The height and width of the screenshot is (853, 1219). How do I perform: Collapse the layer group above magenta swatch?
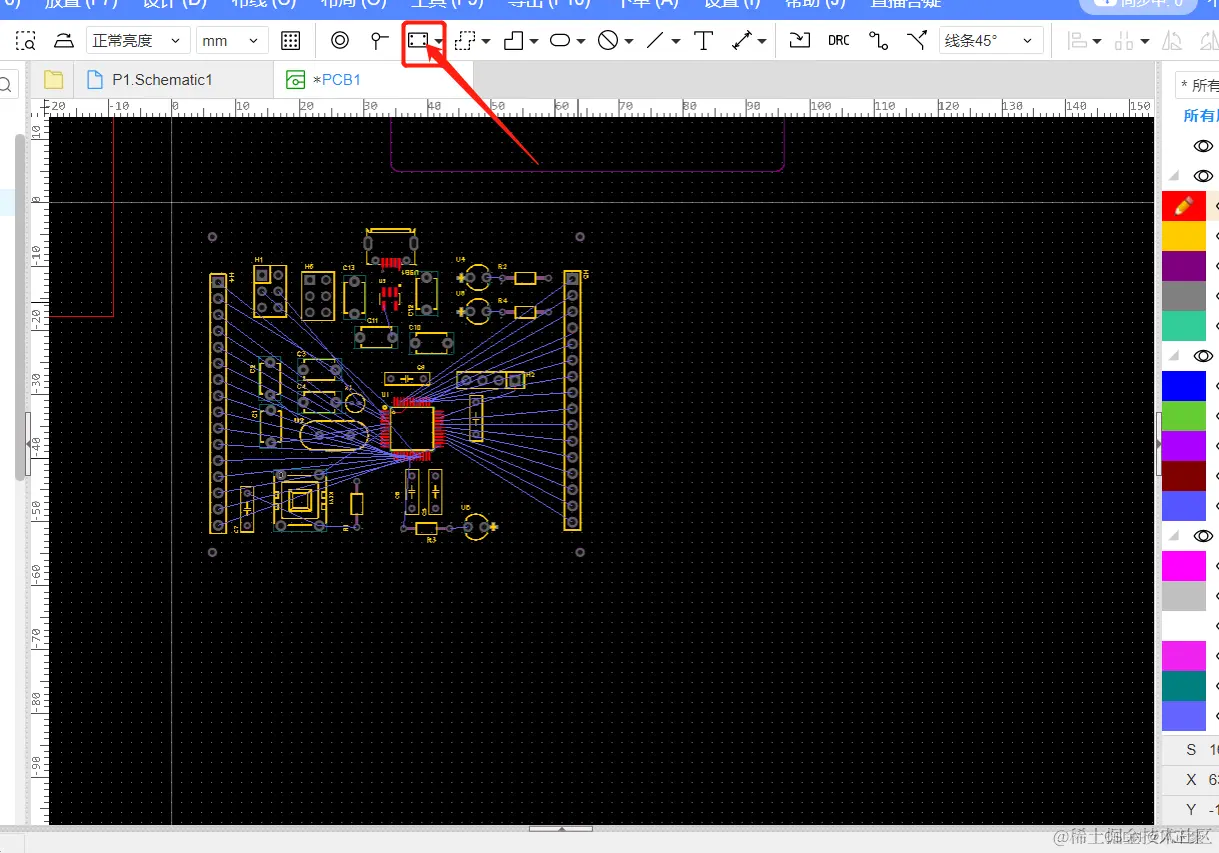(1175, 536)
